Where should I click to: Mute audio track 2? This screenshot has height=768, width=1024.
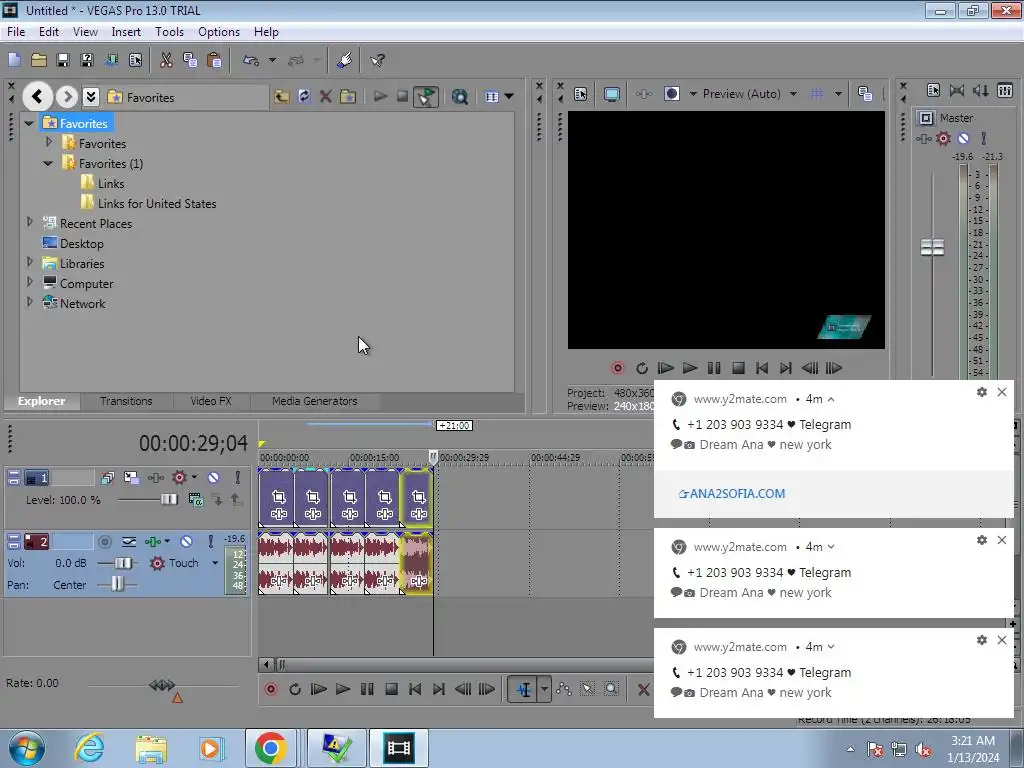pyautogui.click(x=186, y=541)
